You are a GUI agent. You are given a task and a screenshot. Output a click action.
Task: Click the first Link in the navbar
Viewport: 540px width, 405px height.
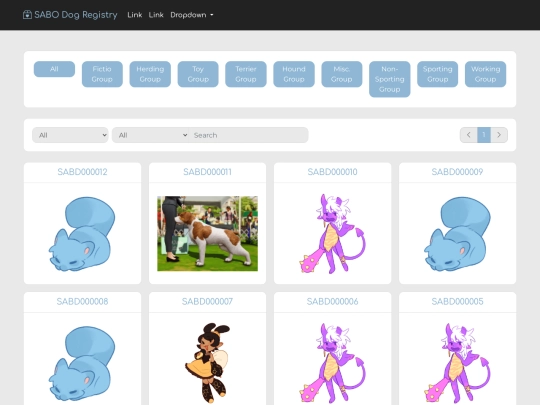pyautogui.click(x=135, y=15)
